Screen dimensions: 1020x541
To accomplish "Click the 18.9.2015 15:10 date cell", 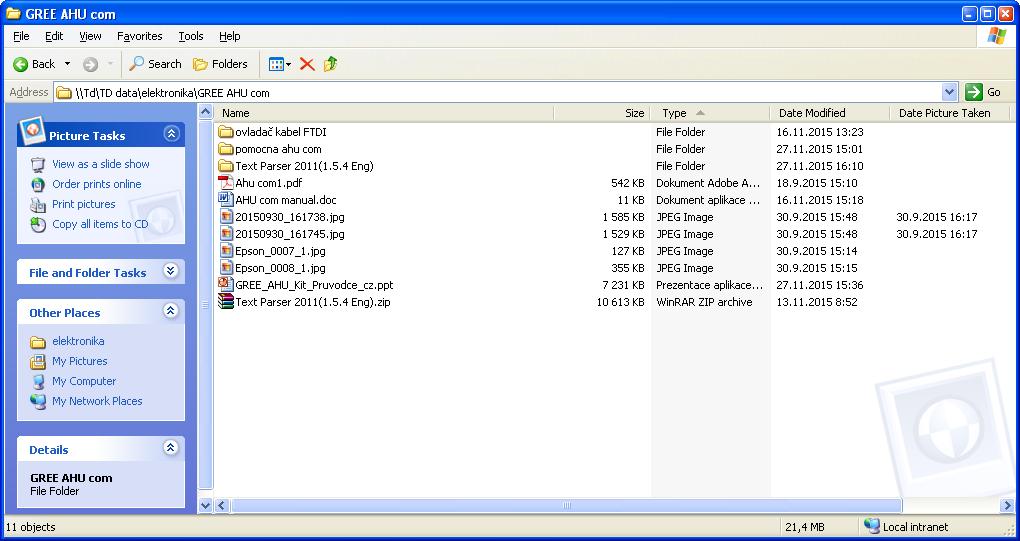I will (816, 183).
